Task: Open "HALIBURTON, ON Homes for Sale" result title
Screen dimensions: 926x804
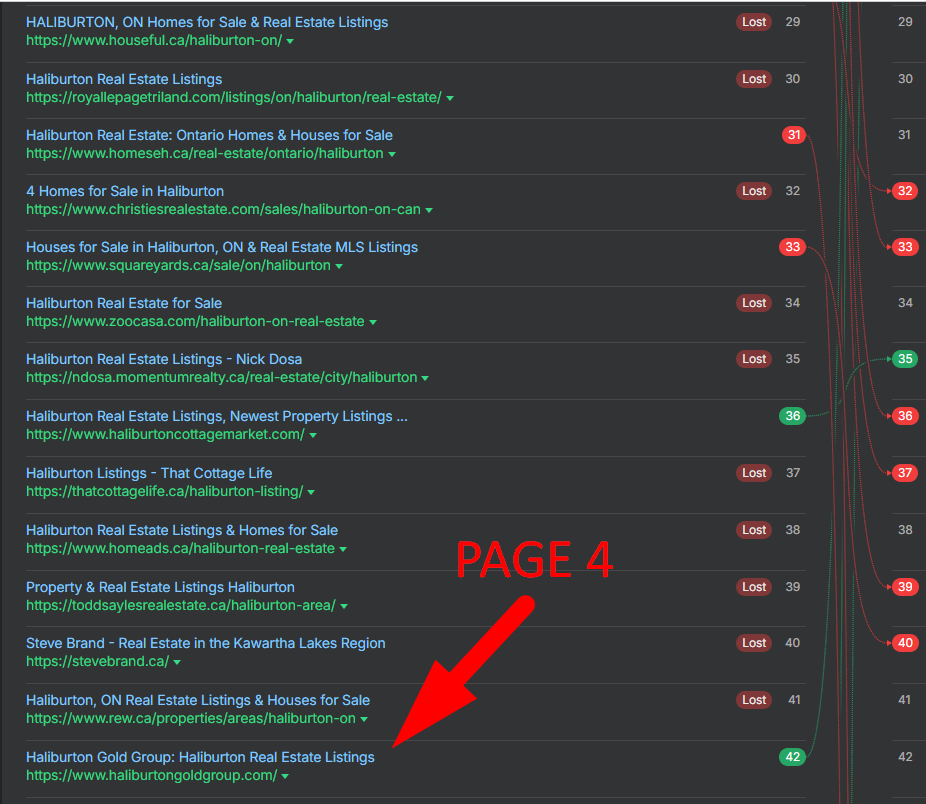Action: (207, 22)
